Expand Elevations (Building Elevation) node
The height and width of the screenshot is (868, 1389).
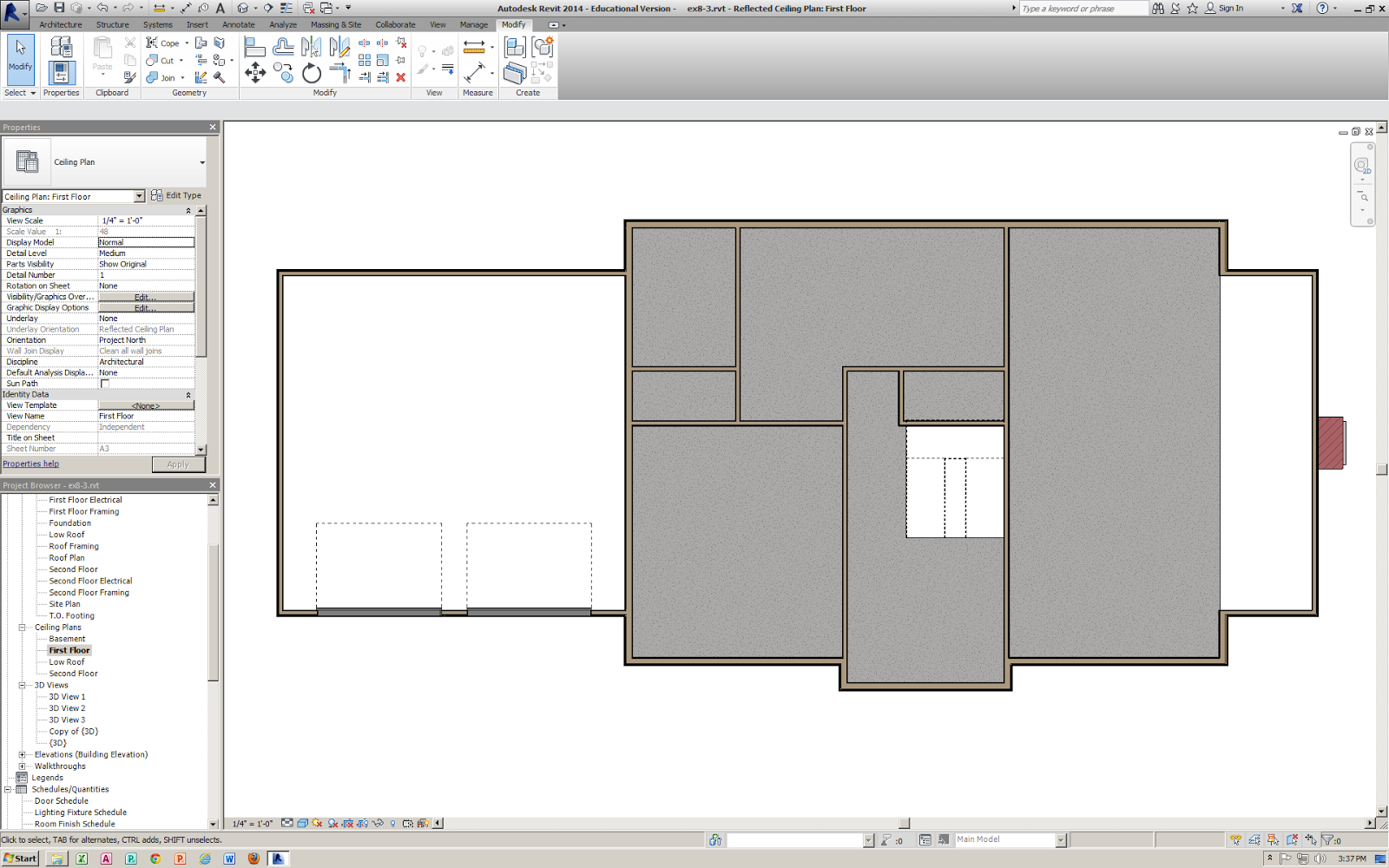[22, 754]
